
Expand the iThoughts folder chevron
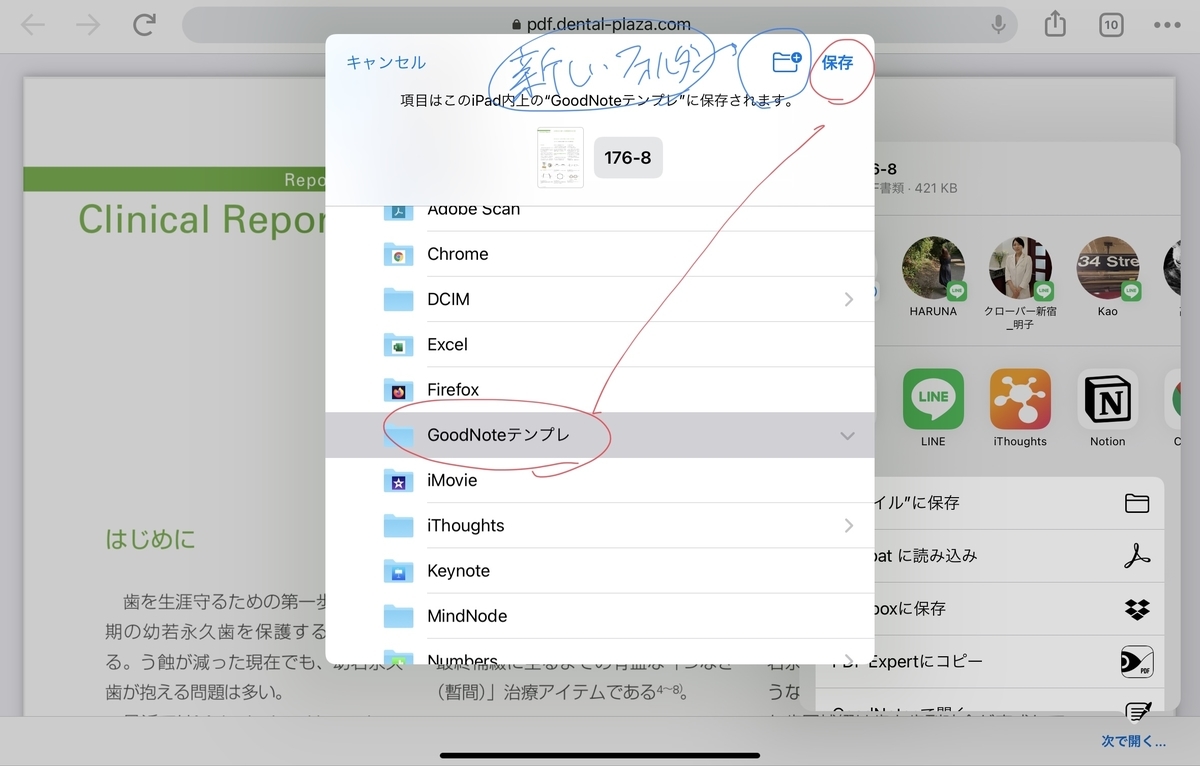[847, 524]
